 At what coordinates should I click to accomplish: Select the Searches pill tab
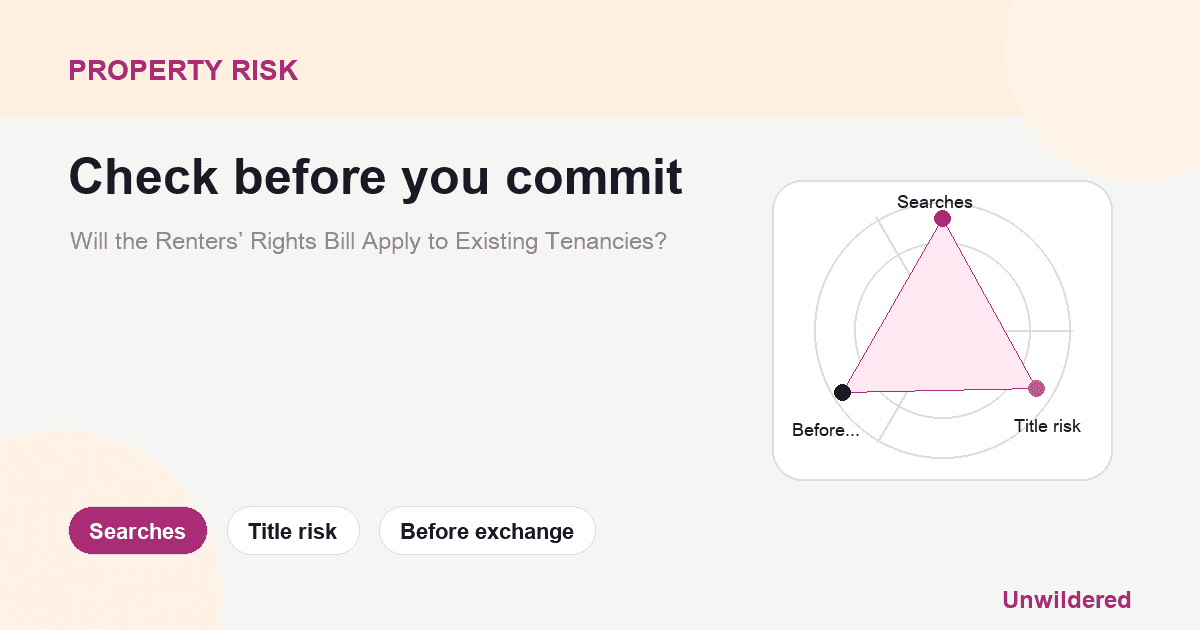pos(138,531)
